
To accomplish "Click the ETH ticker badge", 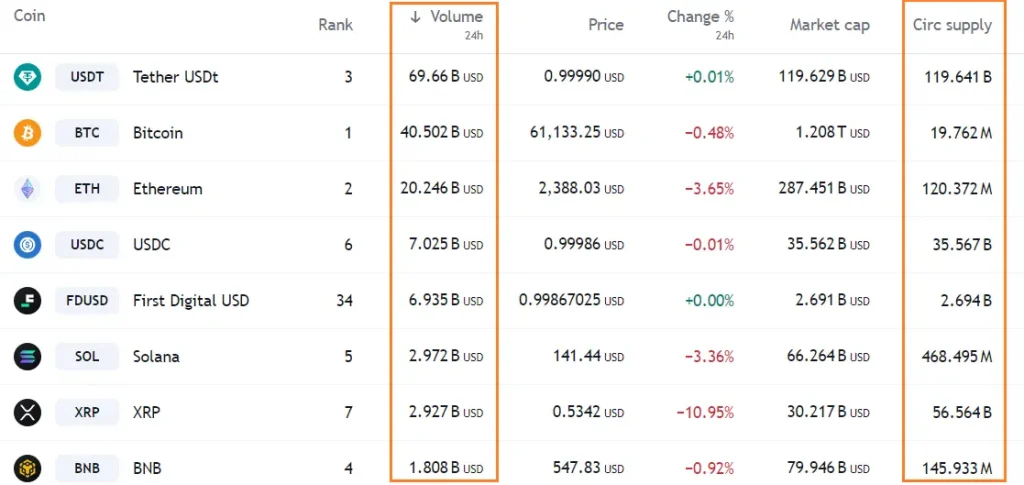I will pos(87,189).
